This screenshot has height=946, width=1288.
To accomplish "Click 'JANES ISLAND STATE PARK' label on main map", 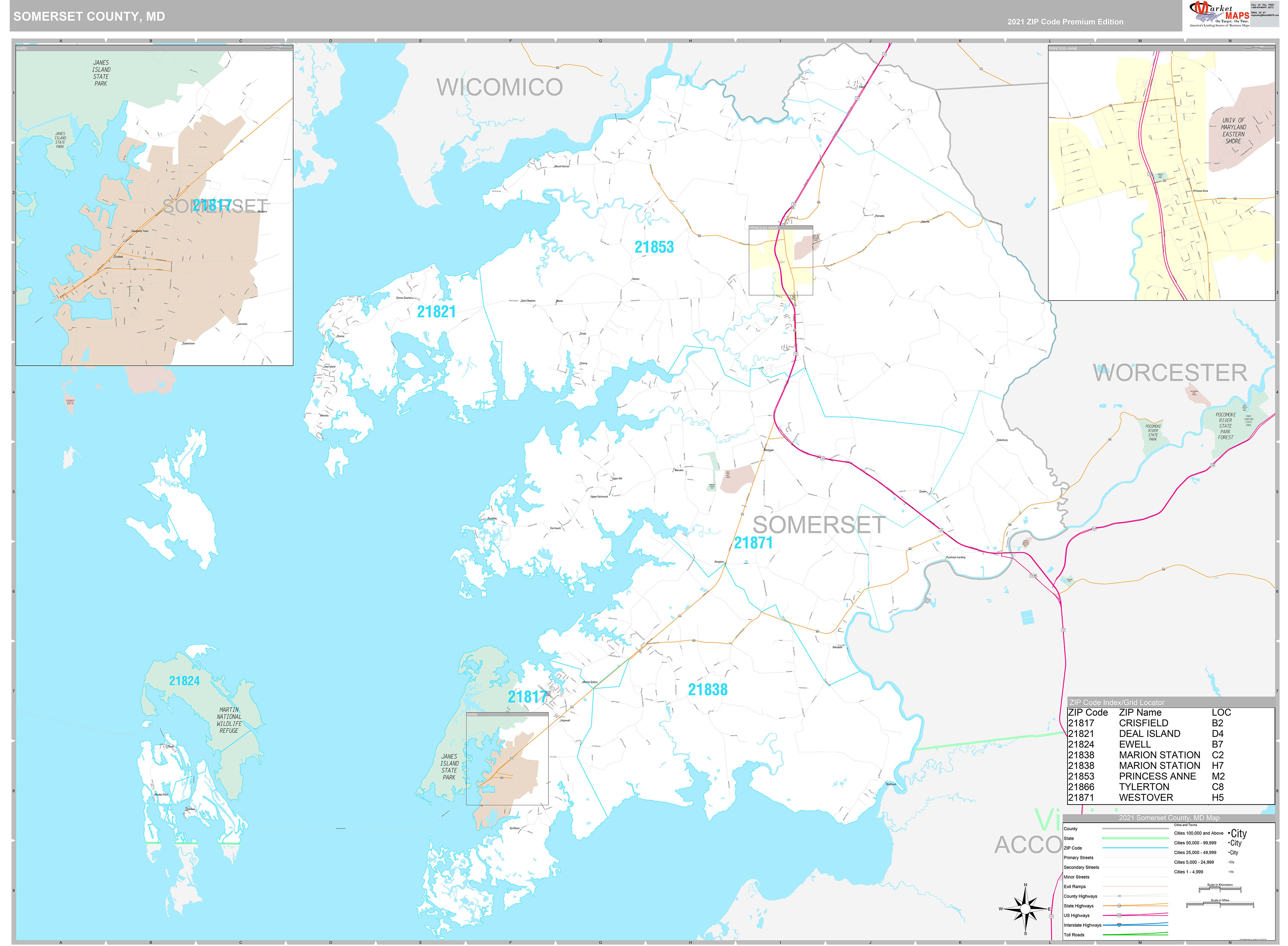I will pyautogui.click(x=449, y=767).
